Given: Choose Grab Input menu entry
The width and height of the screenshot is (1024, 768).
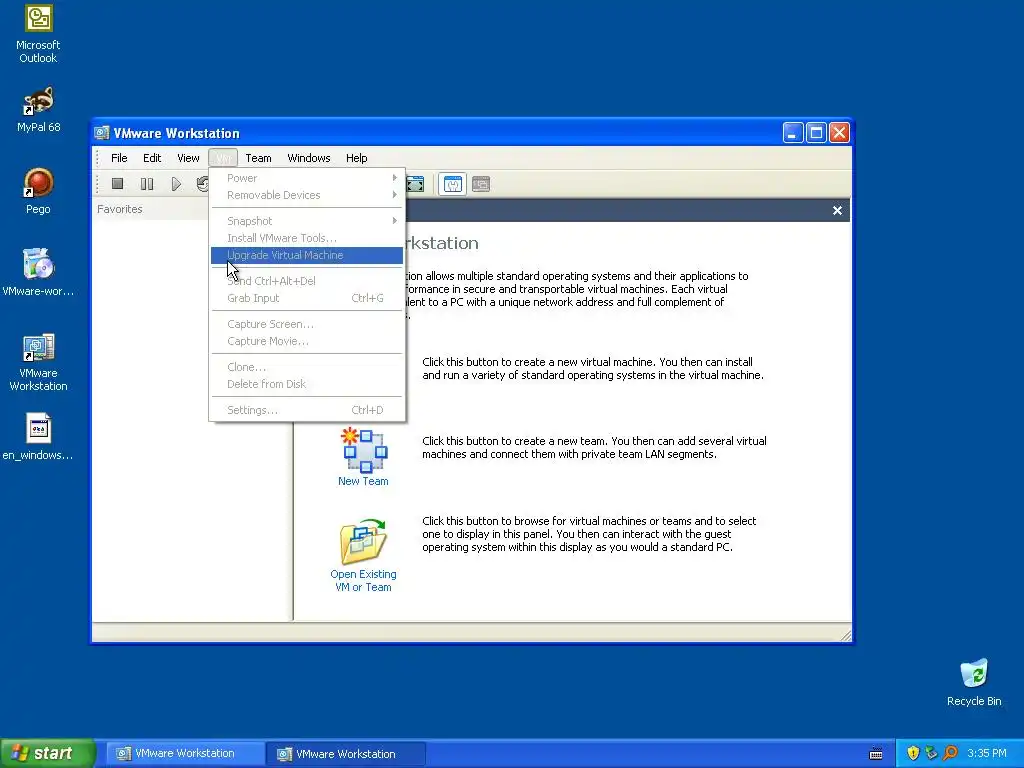Looking at the screenshot, I should (x=307, y=298).
